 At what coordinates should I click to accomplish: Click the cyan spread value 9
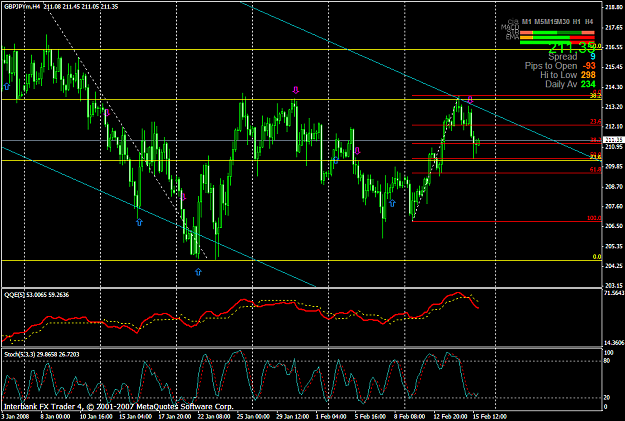(x=592, y=57)
